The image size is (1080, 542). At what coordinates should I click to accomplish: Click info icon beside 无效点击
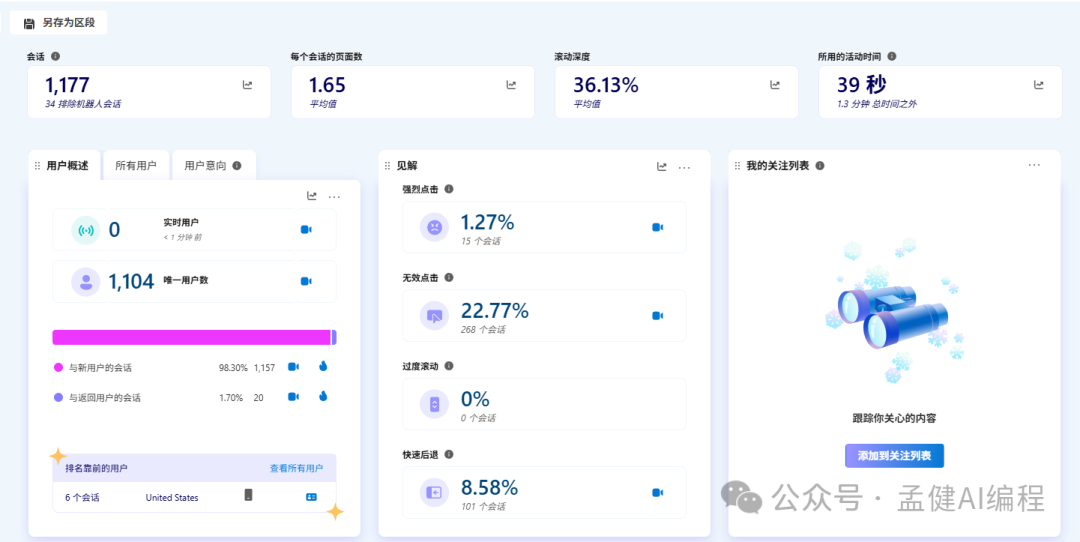(x=449, y=277)
